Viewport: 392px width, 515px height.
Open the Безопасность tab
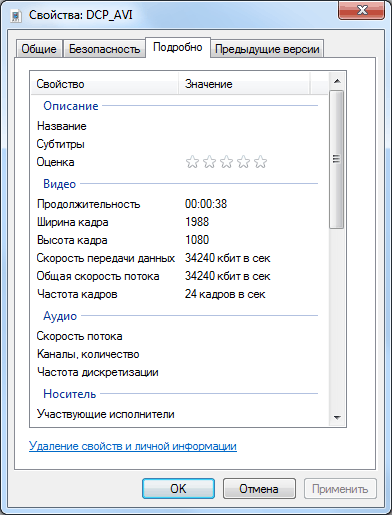point(104,49)
